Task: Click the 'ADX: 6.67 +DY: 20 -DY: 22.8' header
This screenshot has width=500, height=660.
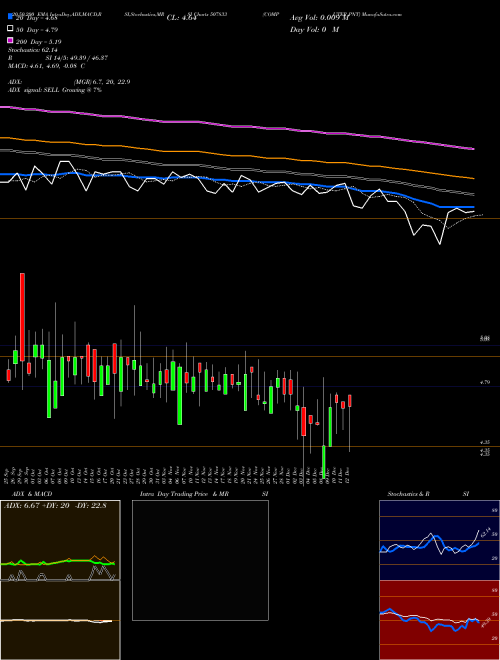Action: [55, 506]
